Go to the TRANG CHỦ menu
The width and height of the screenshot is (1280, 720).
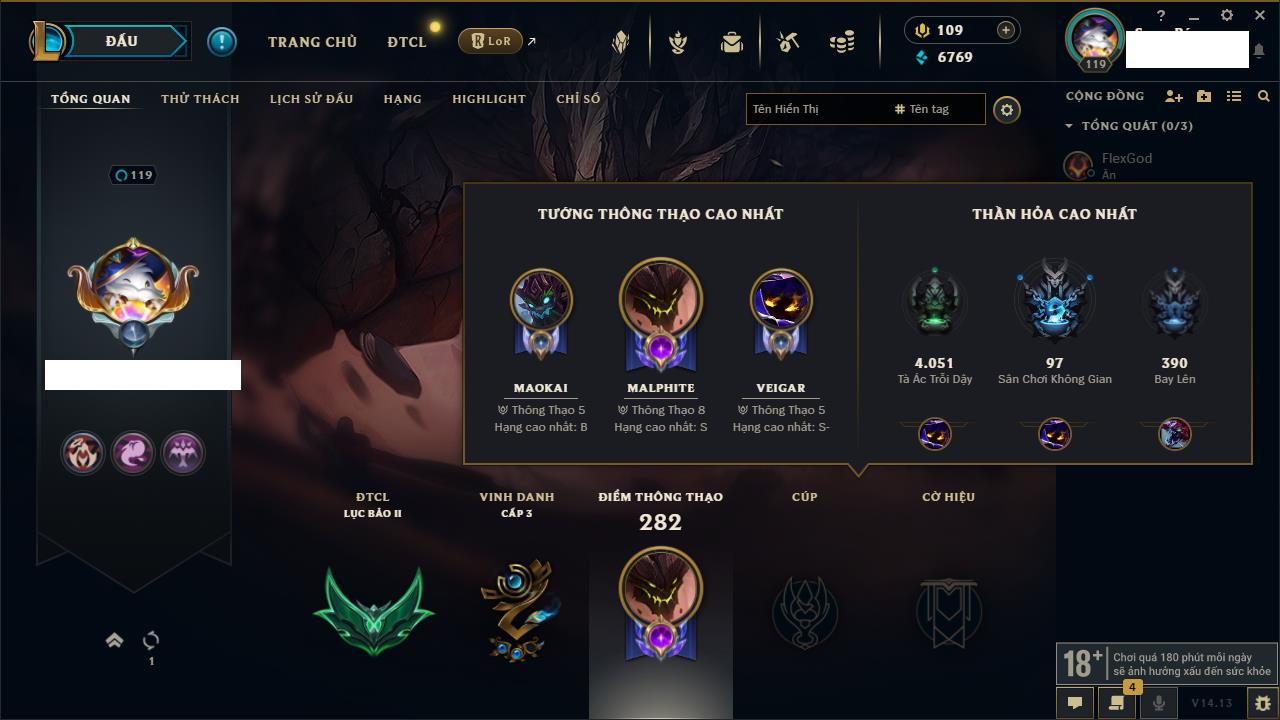(x=312, y=42)
